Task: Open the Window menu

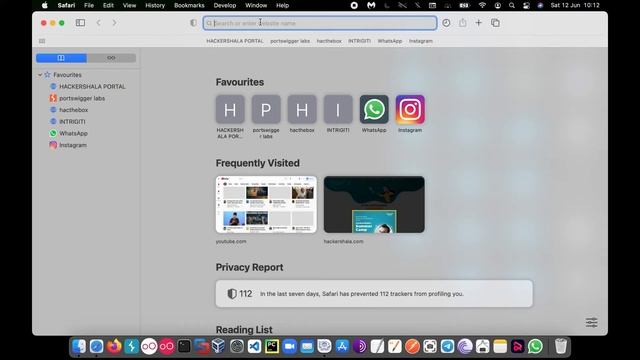Action: (x=256, y=5)
